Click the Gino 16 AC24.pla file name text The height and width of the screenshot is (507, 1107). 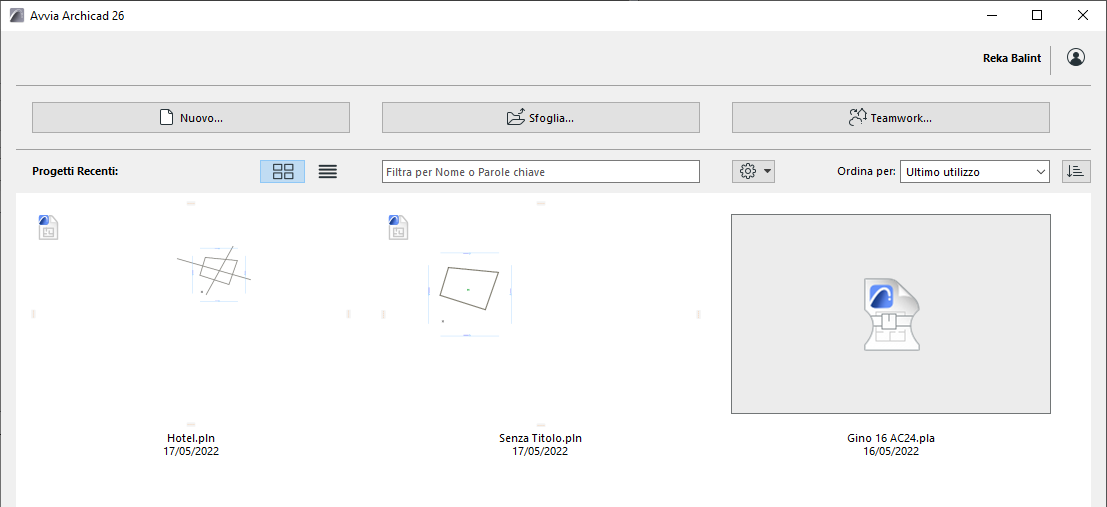890,439
